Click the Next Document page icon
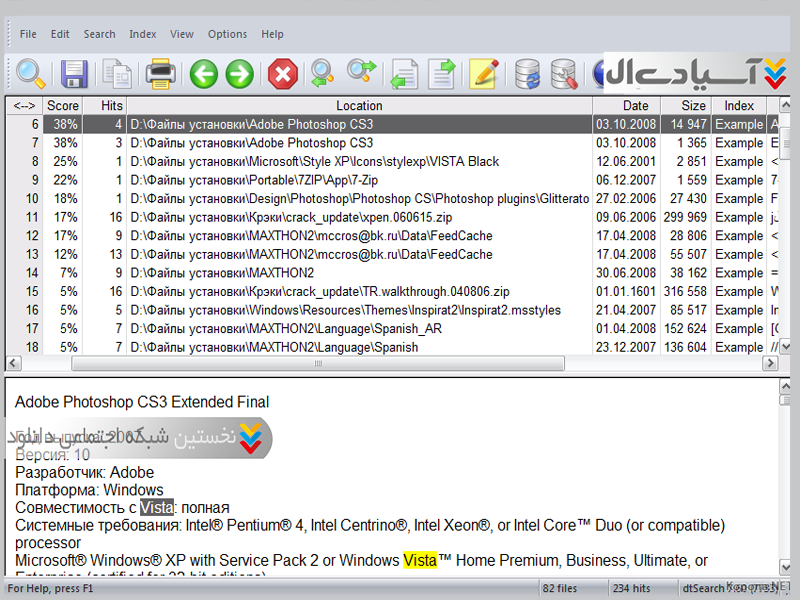Viewport: 800px width, 600px height. point(441,73)
